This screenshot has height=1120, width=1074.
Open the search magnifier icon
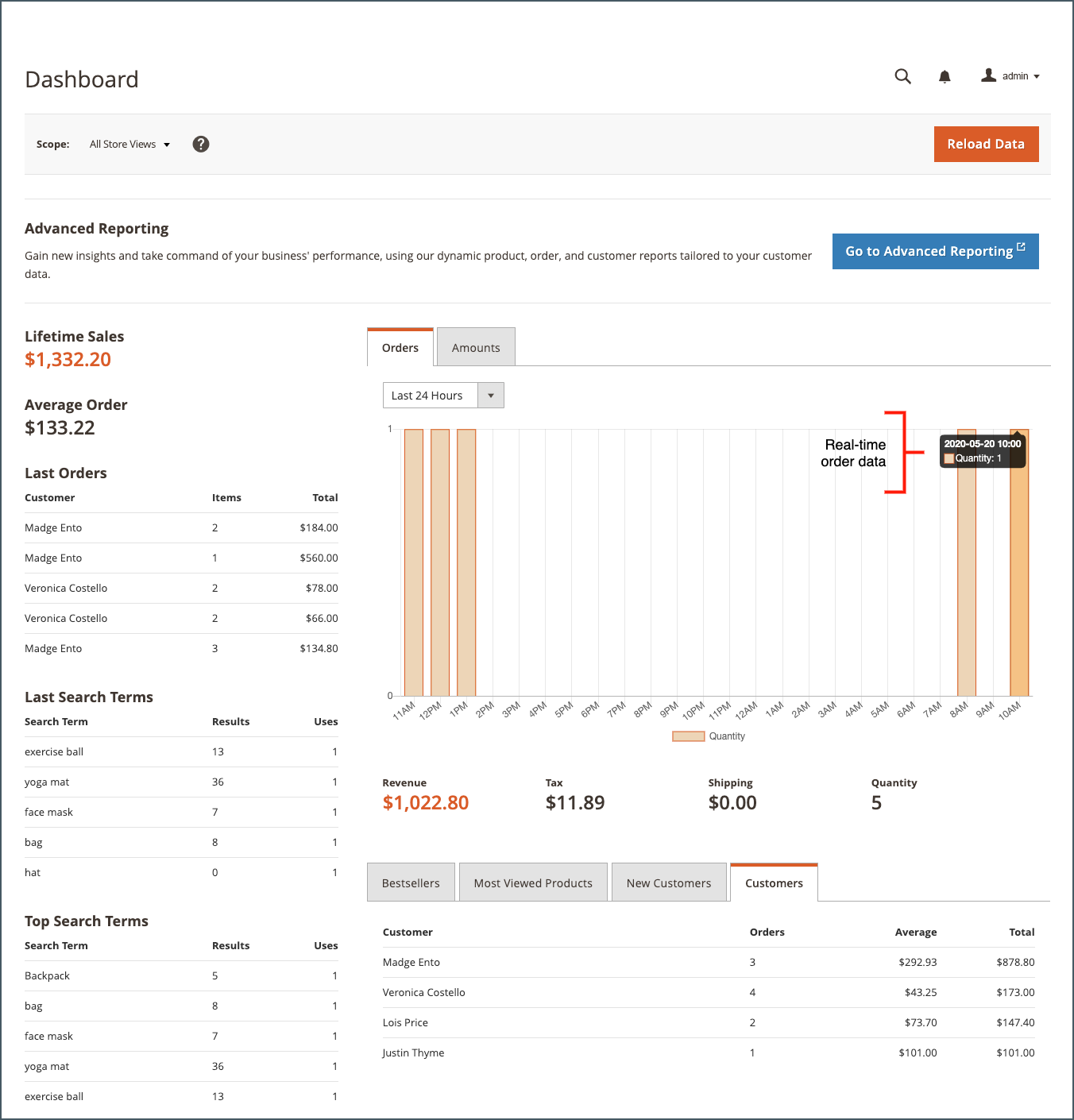(x=902, y=76)
